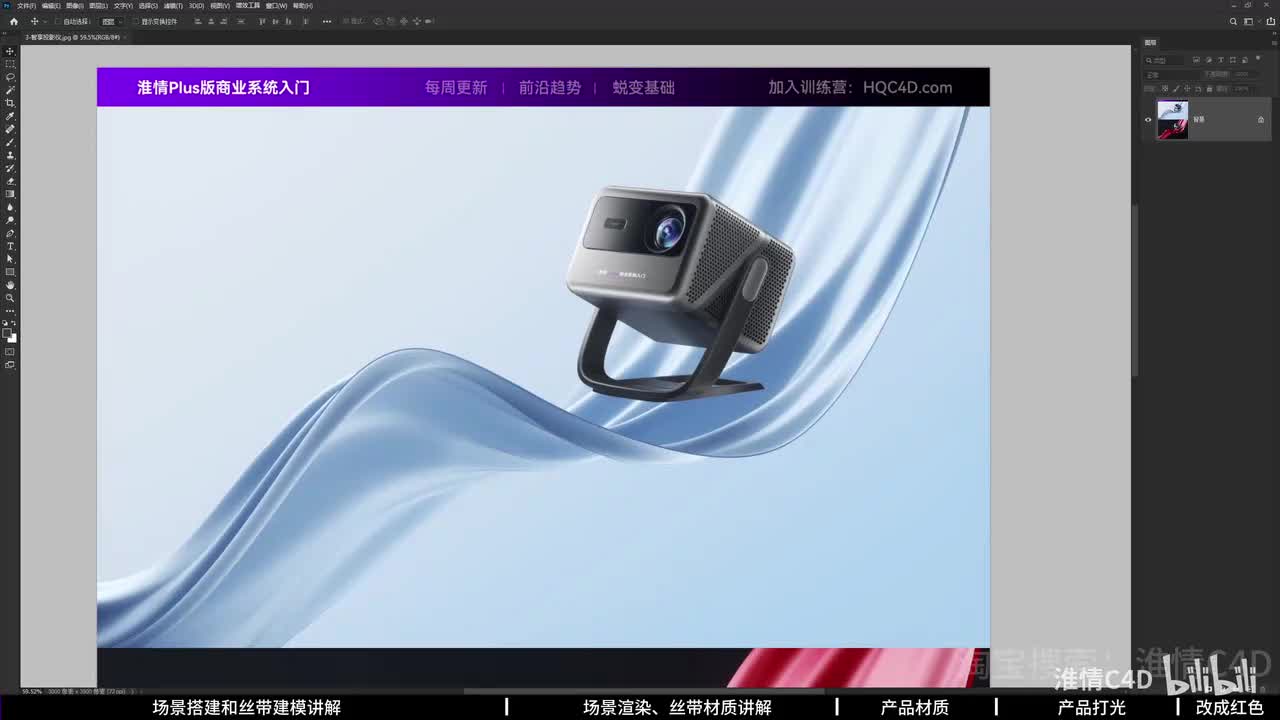Click the Home icon in options bar
Viewport: 1280px width, 720px height.
coord(13,21)
